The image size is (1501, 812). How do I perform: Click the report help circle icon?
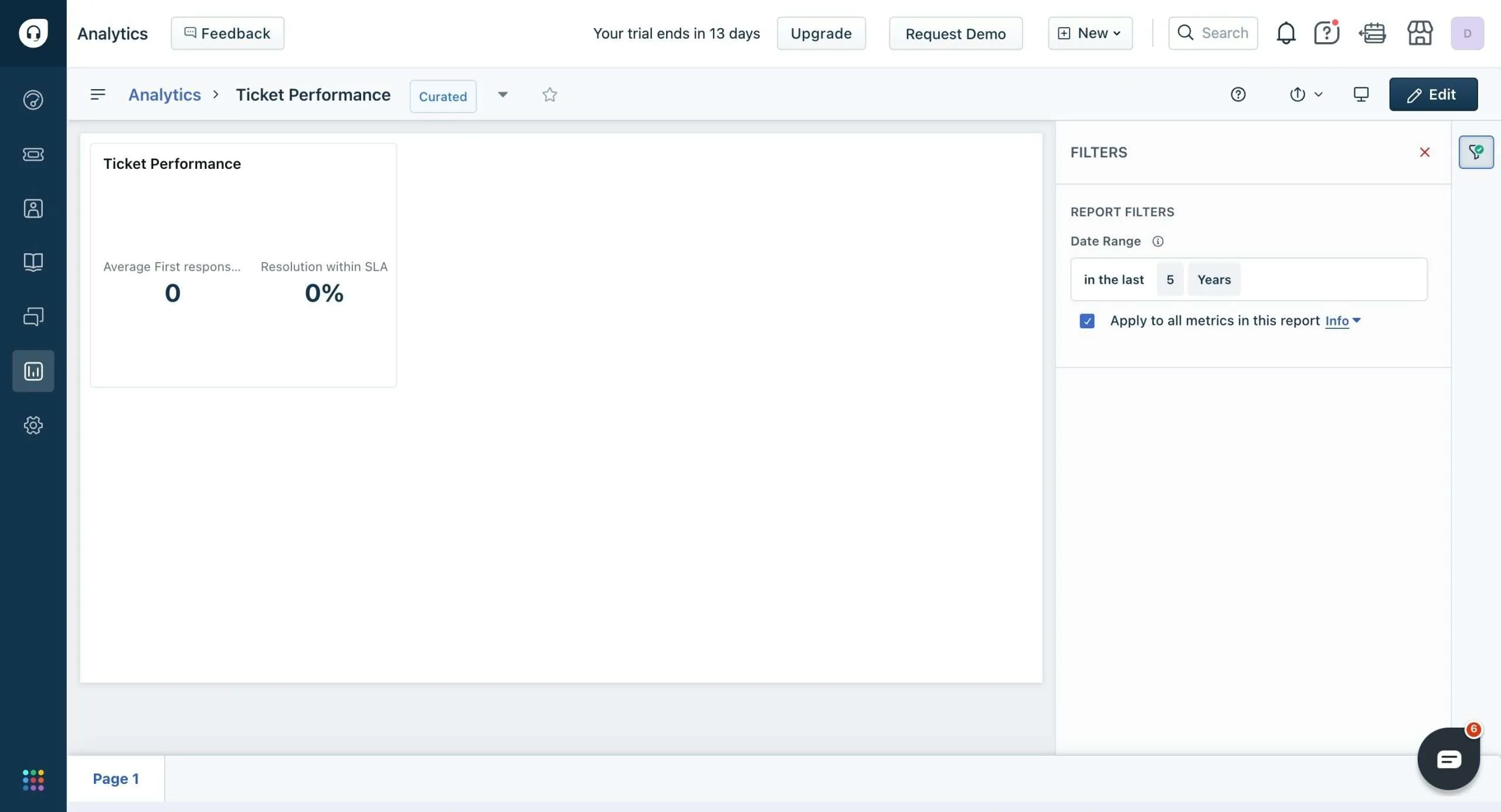click(1238, 94)
